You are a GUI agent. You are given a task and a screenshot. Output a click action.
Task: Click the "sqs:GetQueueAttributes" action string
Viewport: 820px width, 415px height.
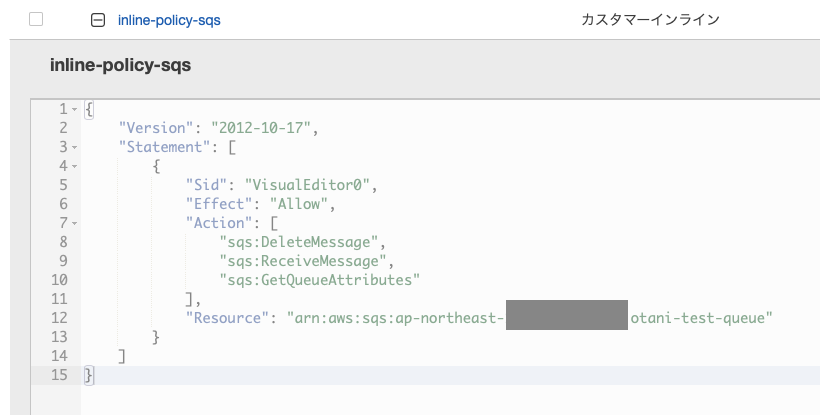(x=319, y=280)
